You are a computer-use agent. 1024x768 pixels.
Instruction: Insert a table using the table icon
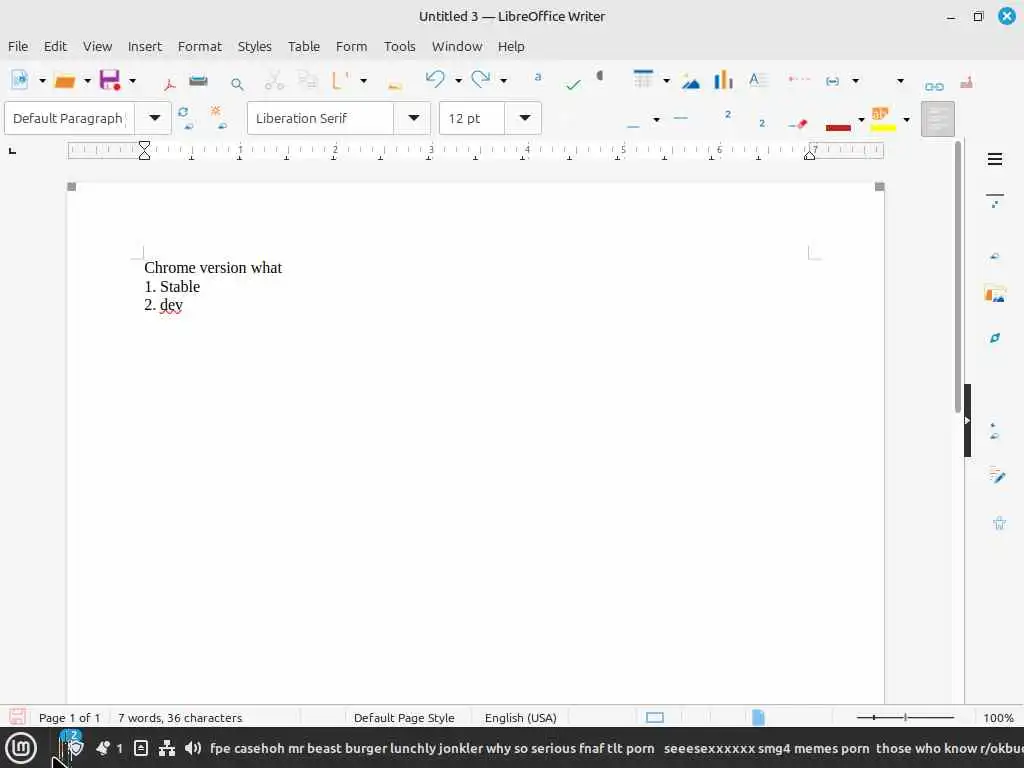(643, 79)
